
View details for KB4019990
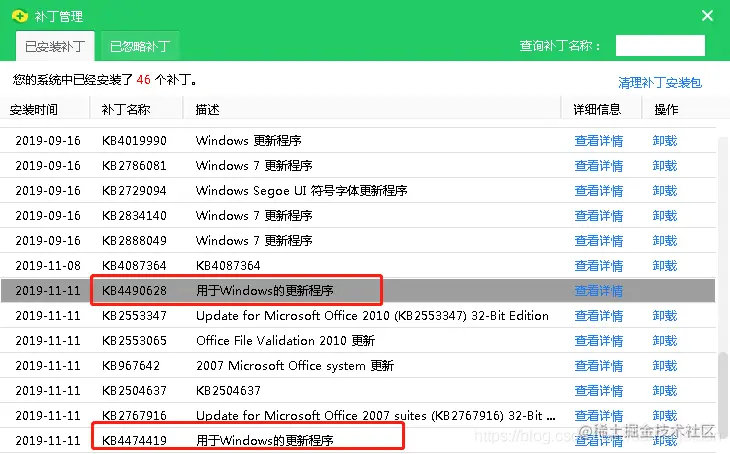point(598,141)
